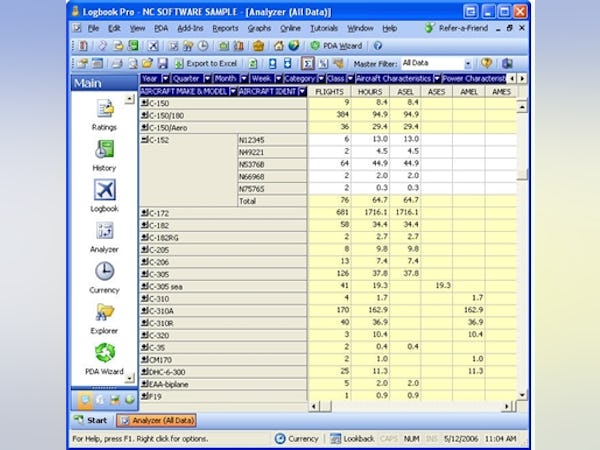
Task: Click the airplane icon in the top toolbar
Action: pyautogui.click(x=153, y=46)
